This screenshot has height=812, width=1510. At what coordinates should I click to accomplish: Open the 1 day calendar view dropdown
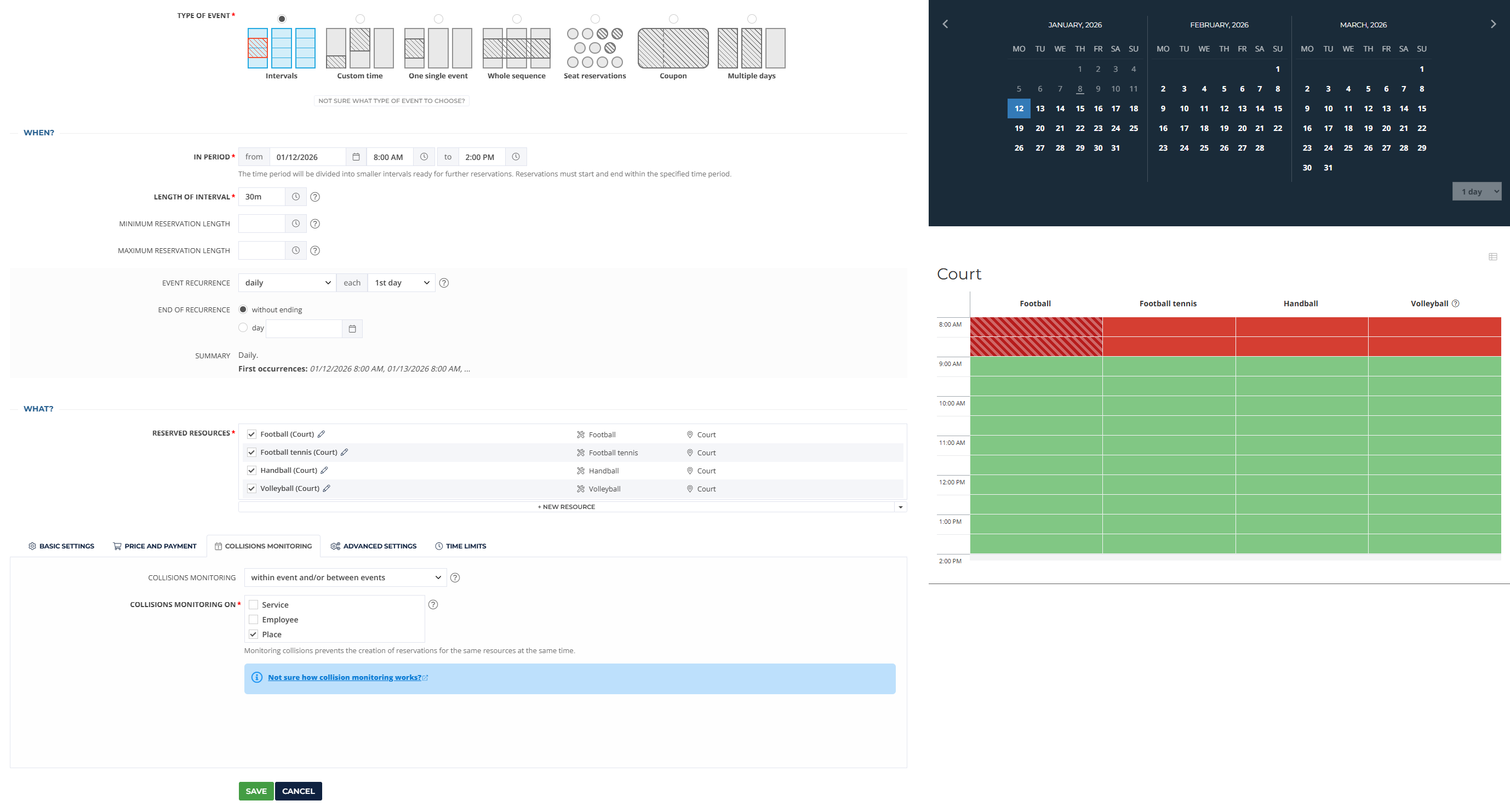1476,192
